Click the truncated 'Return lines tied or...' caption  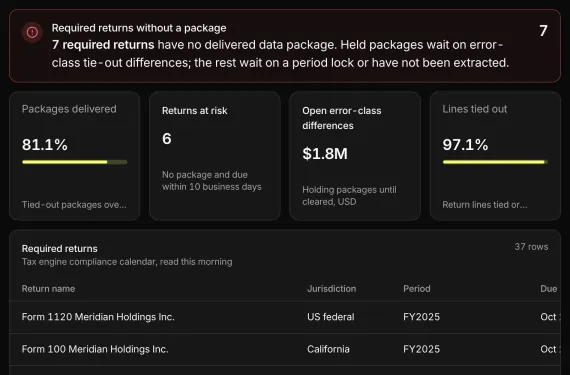[x=485, y=205]
